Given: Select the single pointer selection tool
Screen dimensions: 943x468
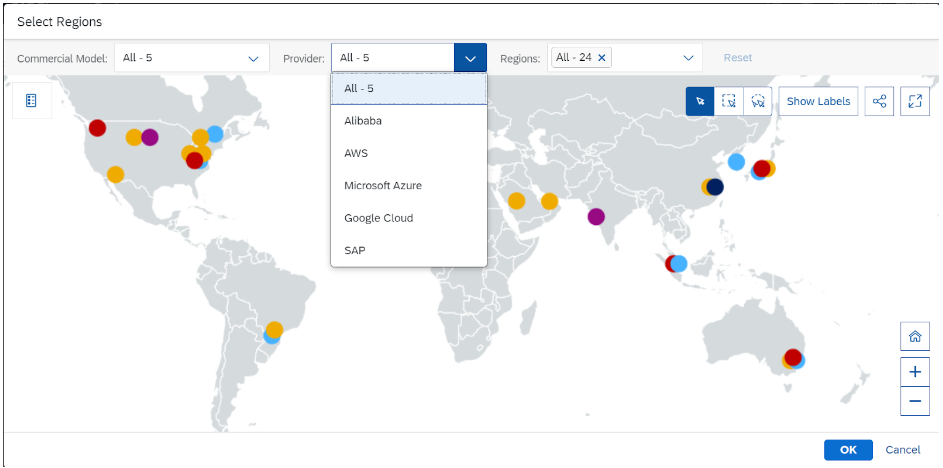Looking at the screenshot, I should pos(700,101).
